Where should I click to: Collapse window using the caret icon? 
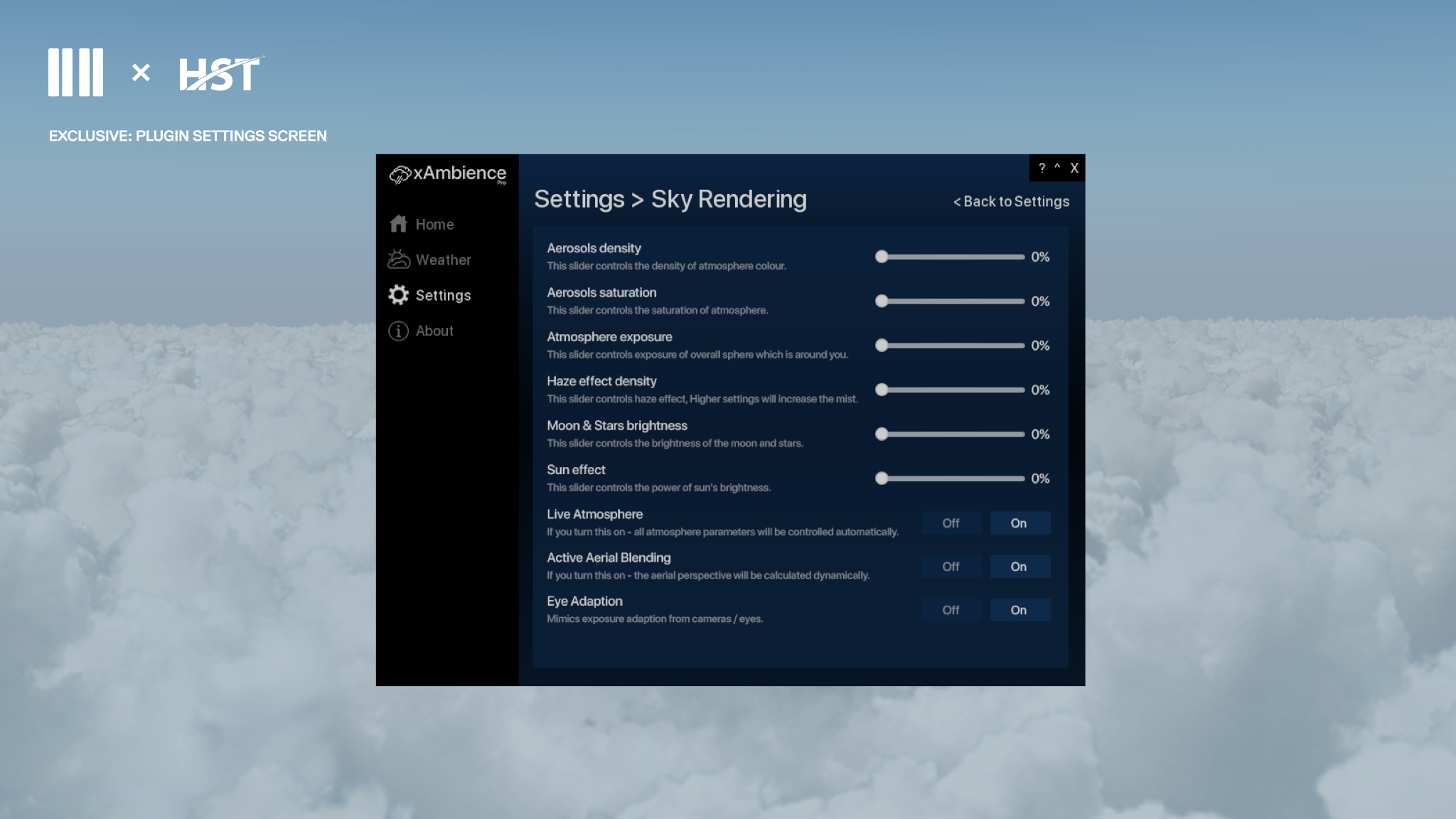1057,168
